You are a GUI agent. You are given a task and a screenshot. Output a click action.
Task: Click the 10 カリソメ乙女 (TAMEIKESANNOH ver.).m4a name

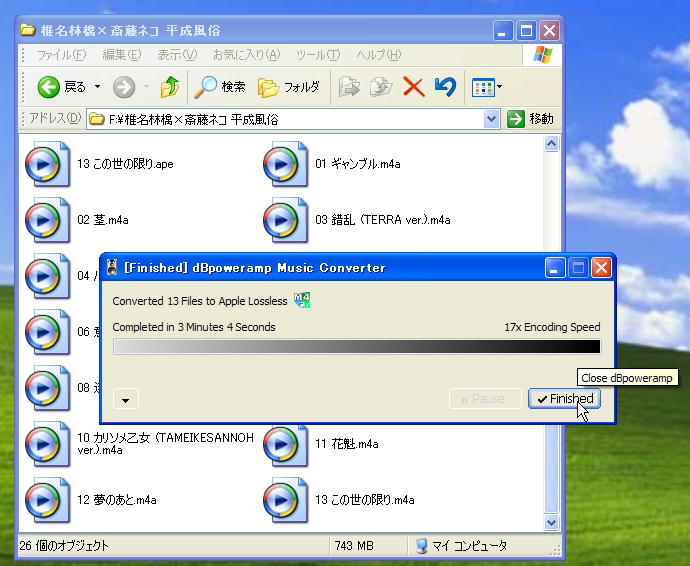pyautogui.click(x=165, y=444)
